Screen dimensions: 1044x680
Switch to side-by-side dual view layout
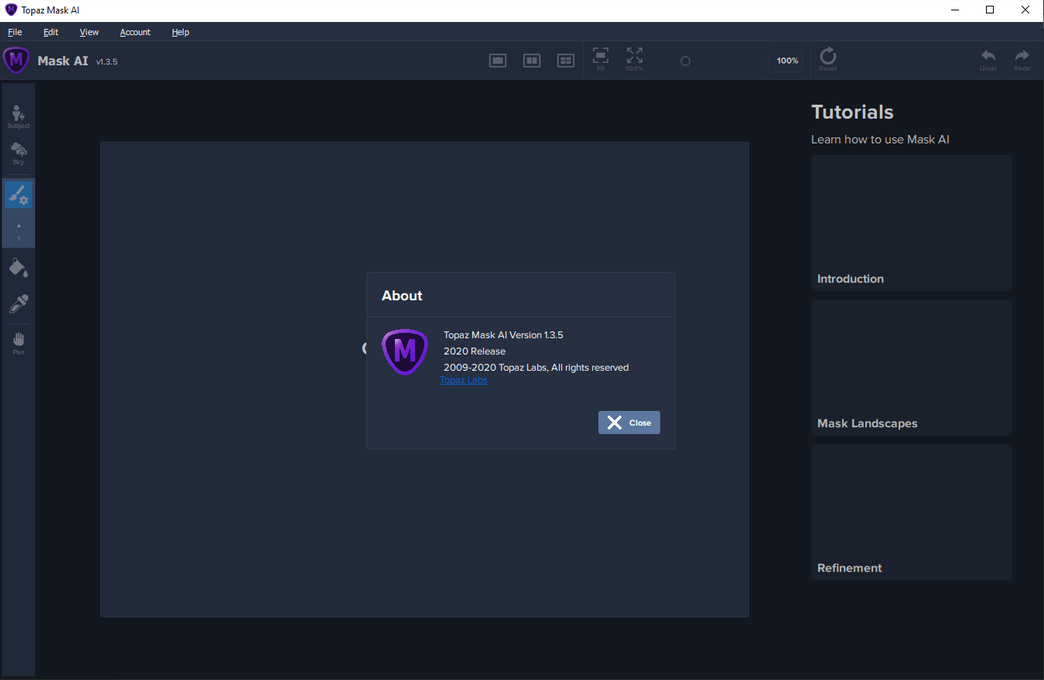point(531,61)
